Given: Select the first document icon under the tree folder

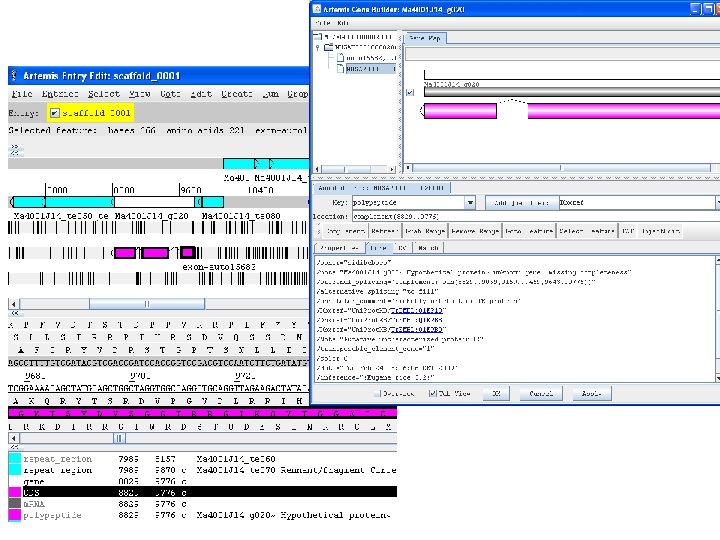Looking at the screenshot, I should pos(340,58).
